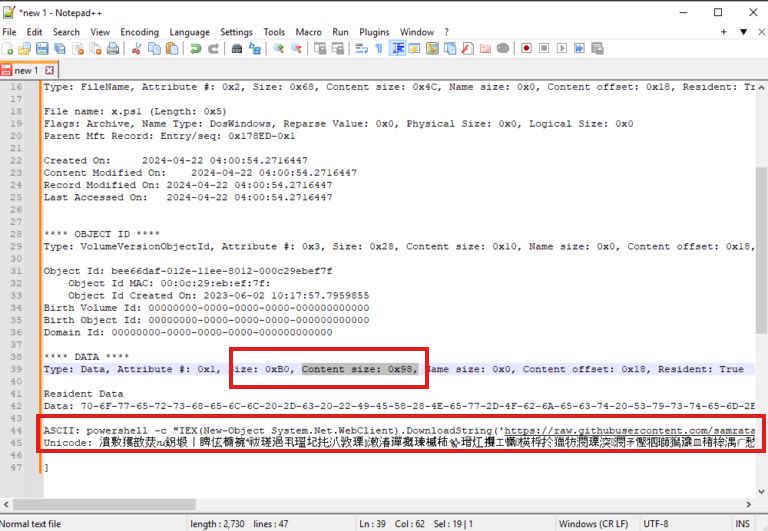
Task: Open the Tools menu
Action: 274,32
